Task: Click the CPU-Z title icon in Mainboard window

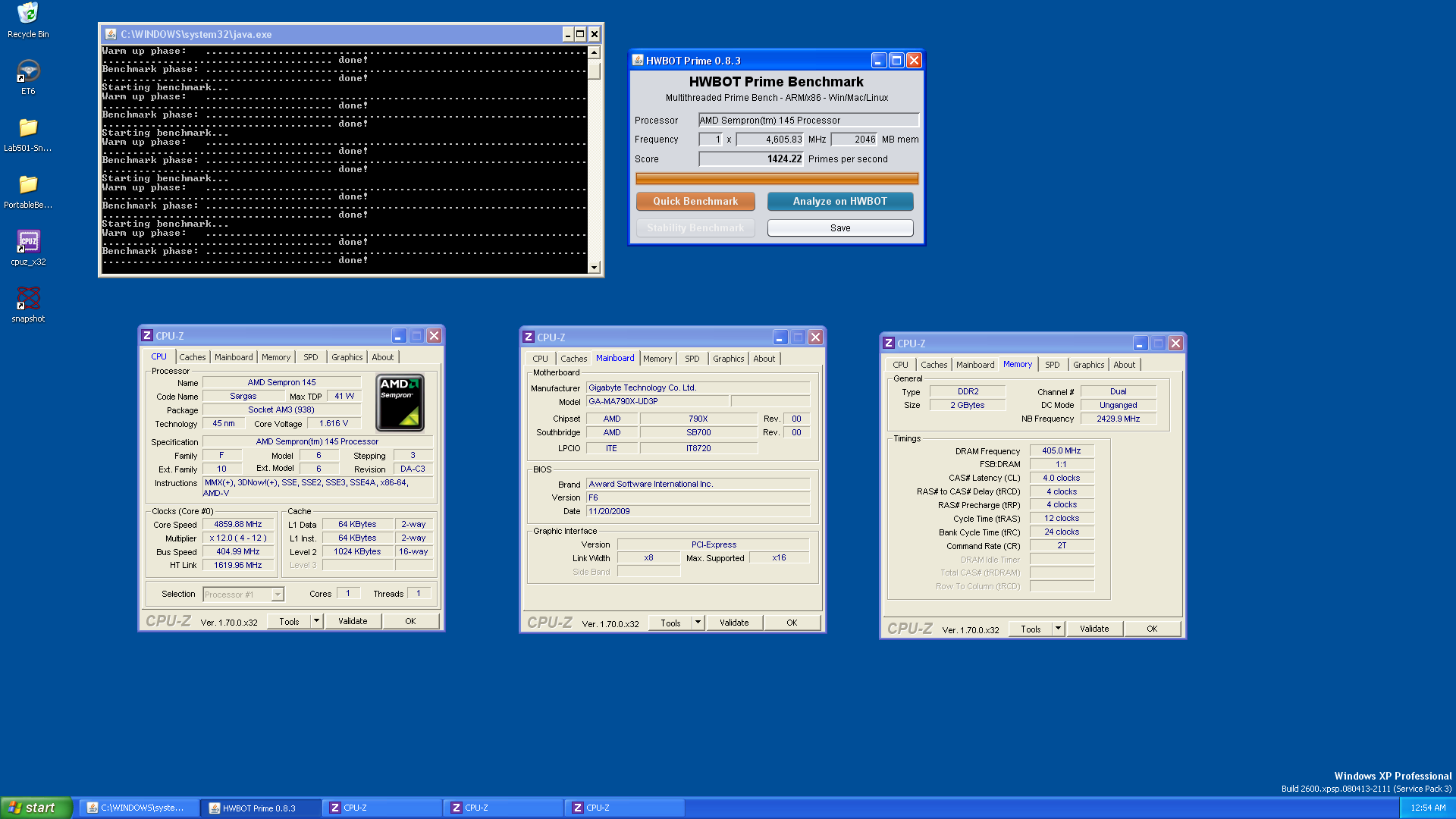Action: 529,337
